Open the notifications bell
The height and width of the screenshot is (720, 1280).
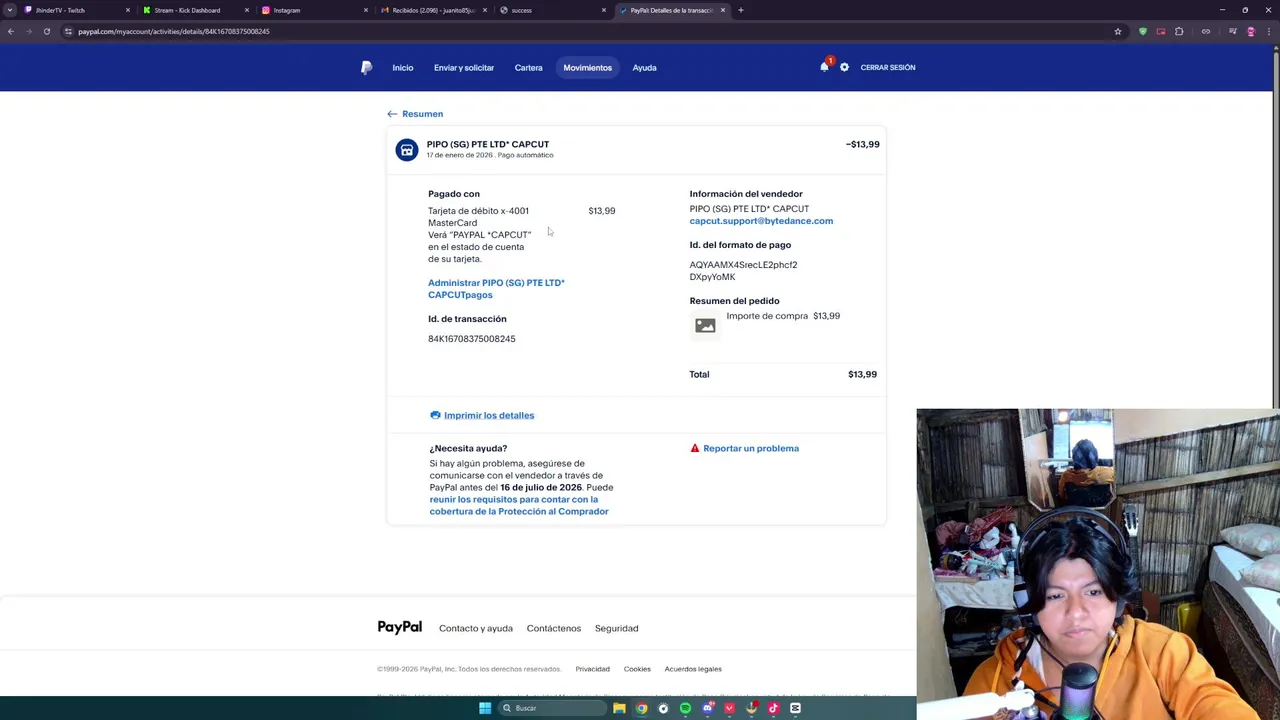pyautogui.click(x=824, y=67)
